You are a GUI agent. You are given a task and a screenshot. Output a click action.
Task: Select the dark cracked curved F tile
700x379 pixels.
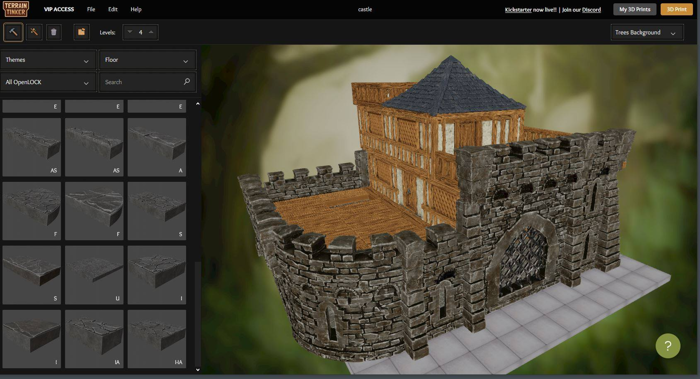pos(32,211)
